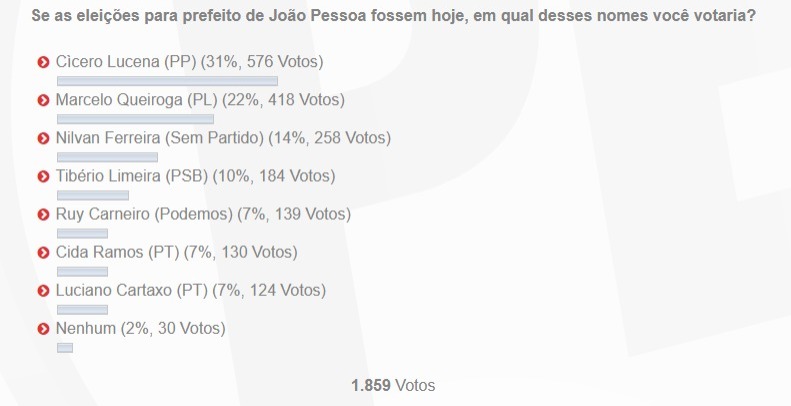The height and width of the screenshot is (406, 791).
Task: Click the Marcelo Queiroga (PL) vote bar
Action: pos(135,119)
